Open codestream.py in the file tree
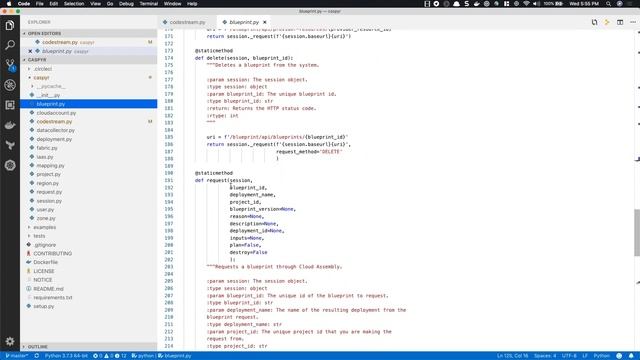This screenshot has height=360, width=640. (x=54, y=122)
